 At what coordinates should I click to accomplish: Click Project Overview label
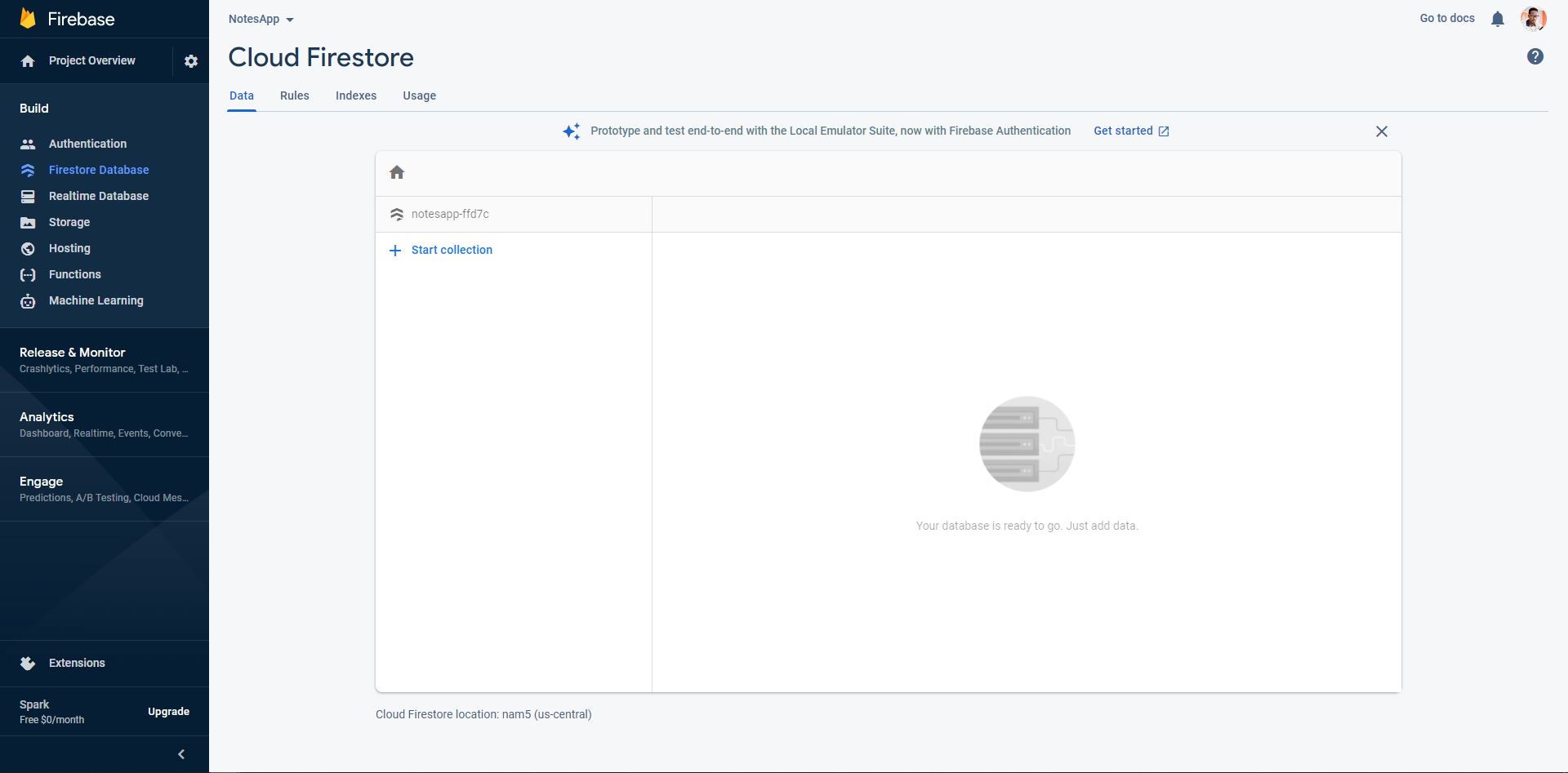coord(92,60)
